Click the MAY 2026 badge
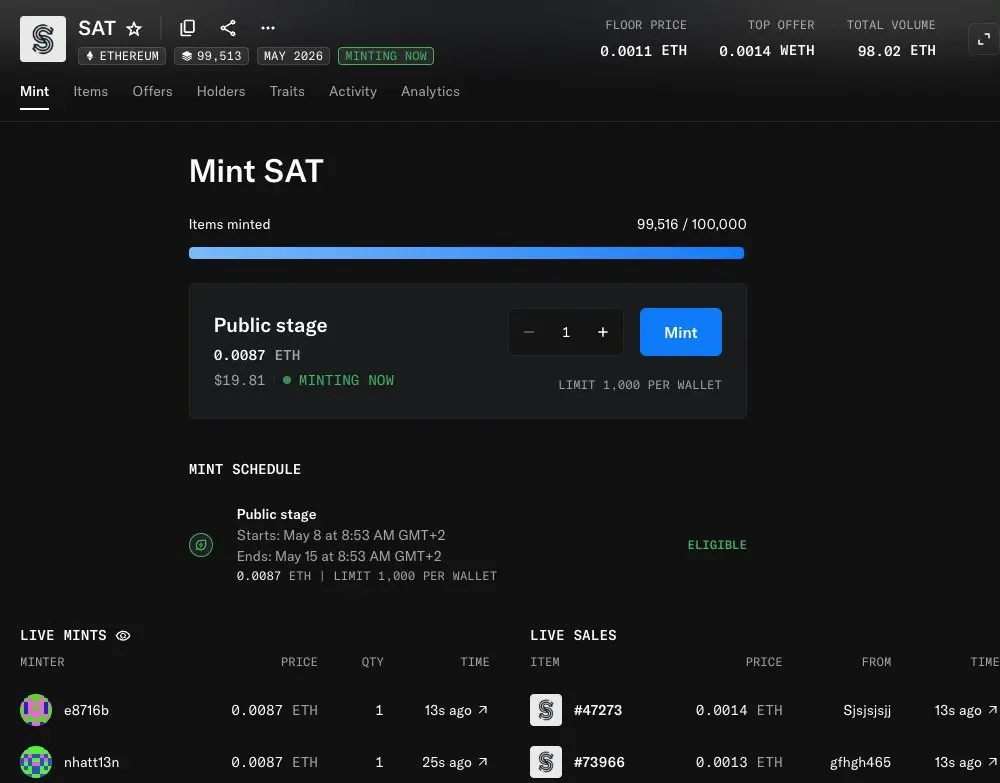The height and width of the screenshot is (783, 1000). tap(293, 56)
